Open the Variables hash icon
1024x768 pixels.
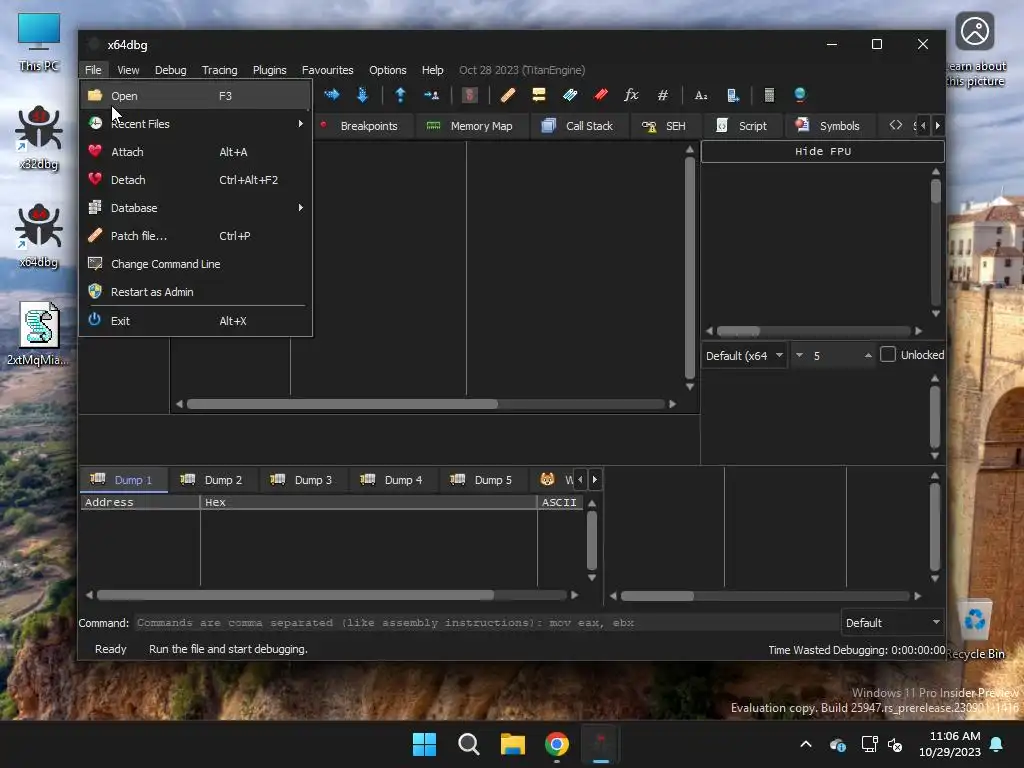663,95
